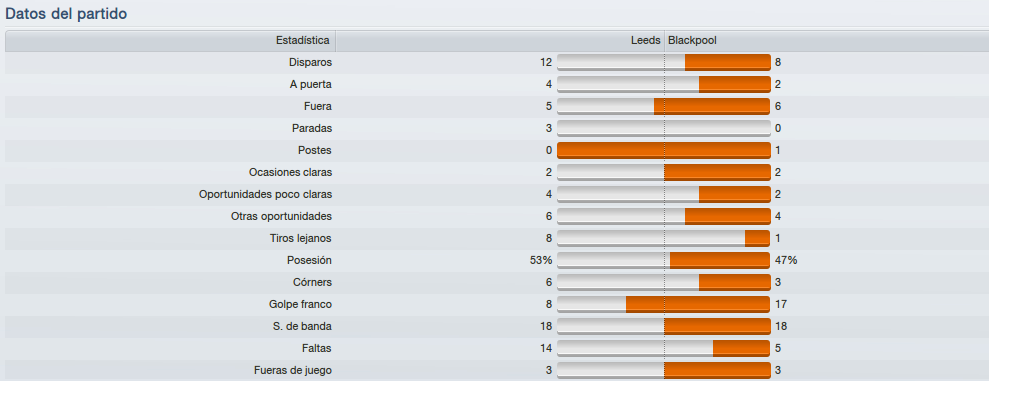This screenshot has height=395, width=1018.
Task: Click Oportunidades poco claras label
Action: (x=266, y=195)
